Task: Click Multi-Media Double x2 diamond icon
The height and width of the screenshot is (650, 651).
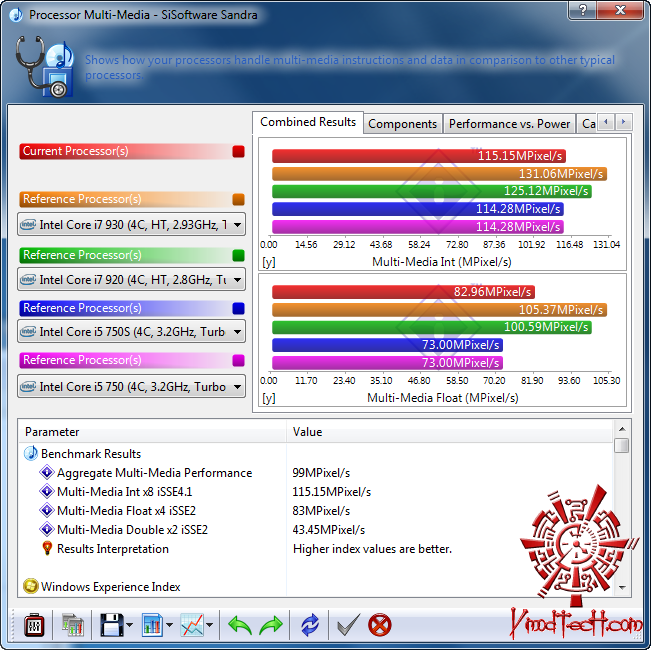Action: click(x=46, y=530)
